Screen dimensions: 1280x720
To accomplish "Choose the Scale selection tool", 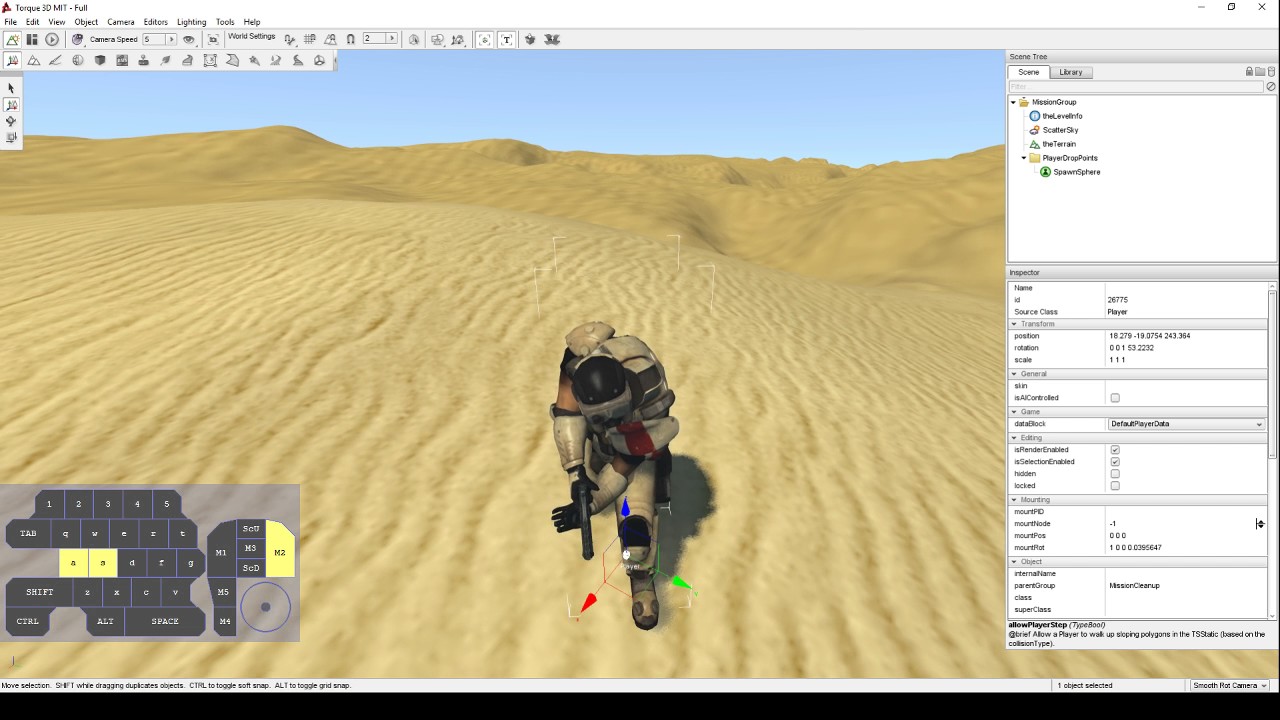I will pyautogui.click(x=11, y=137).
